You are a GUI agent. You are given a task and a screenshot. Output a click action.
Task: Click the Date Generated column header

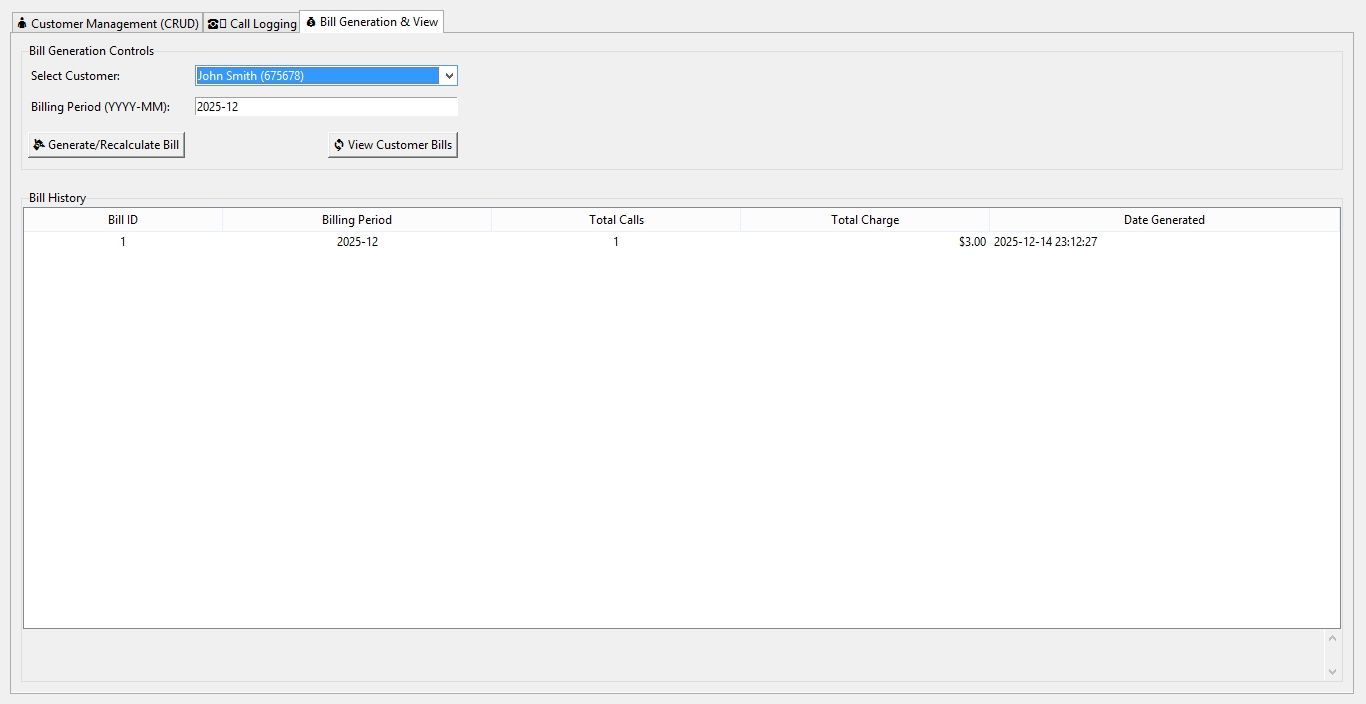tap(1164, 220)
